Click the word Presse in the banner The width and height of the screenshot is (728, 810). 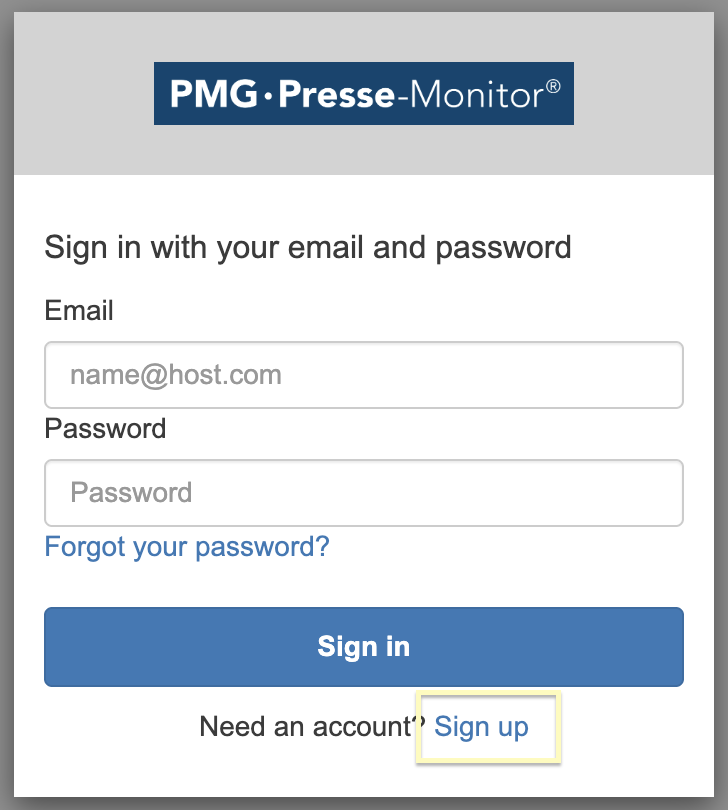337,95
